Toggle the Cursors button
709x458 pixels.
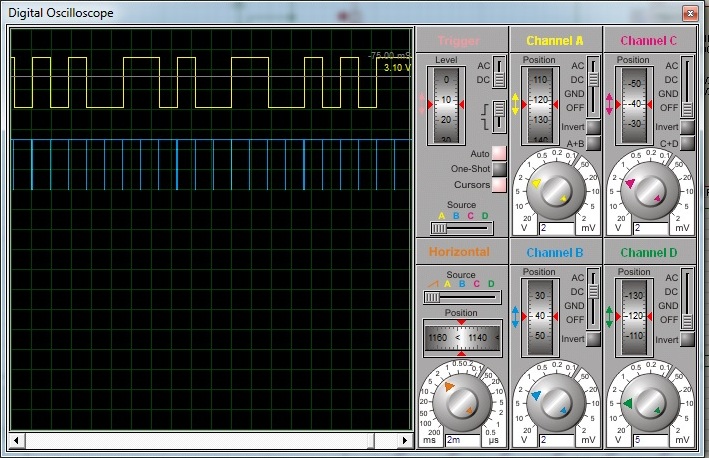click(x=499, y=185)
